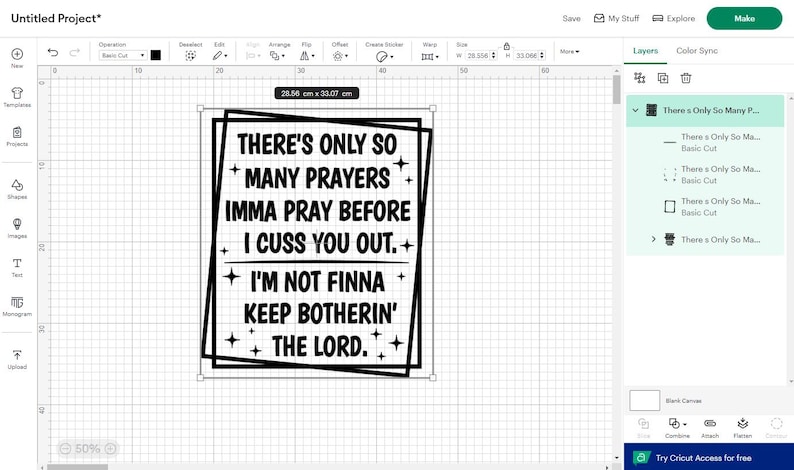Viewport: 794px width, 470px height.
Task: Switch to the Layers tab
Action: click(x=645, y=51)
